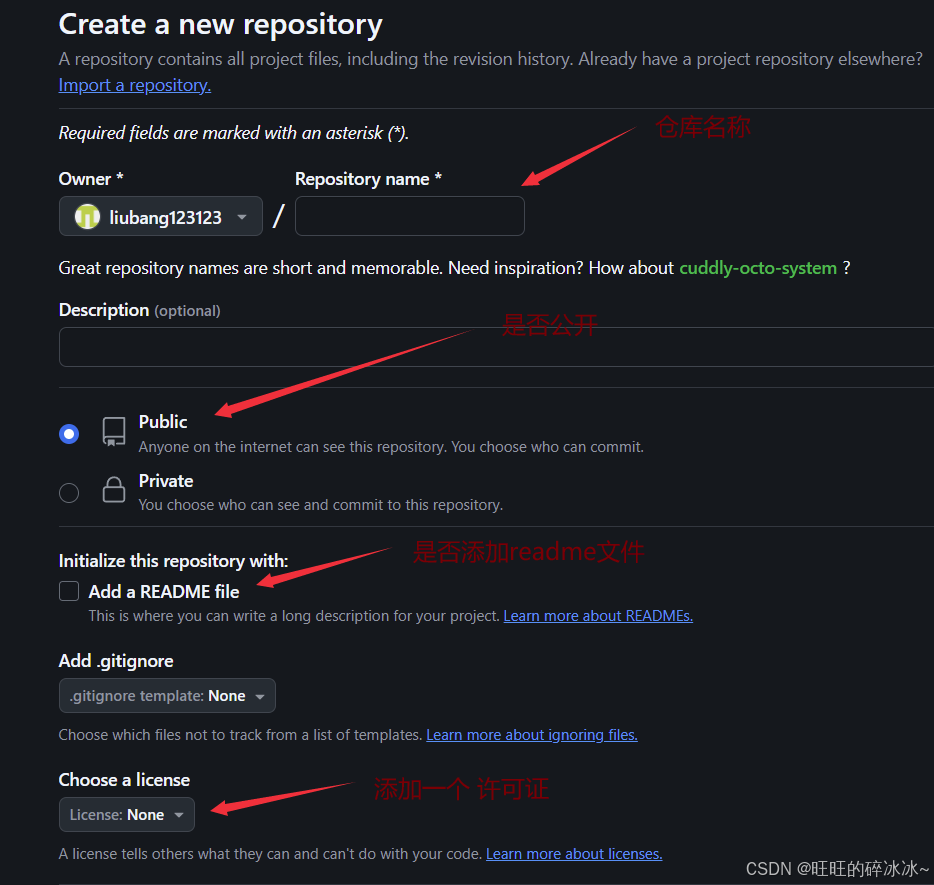Click the Public option title text
934x885 pixels.
click(x=163, y=422)
